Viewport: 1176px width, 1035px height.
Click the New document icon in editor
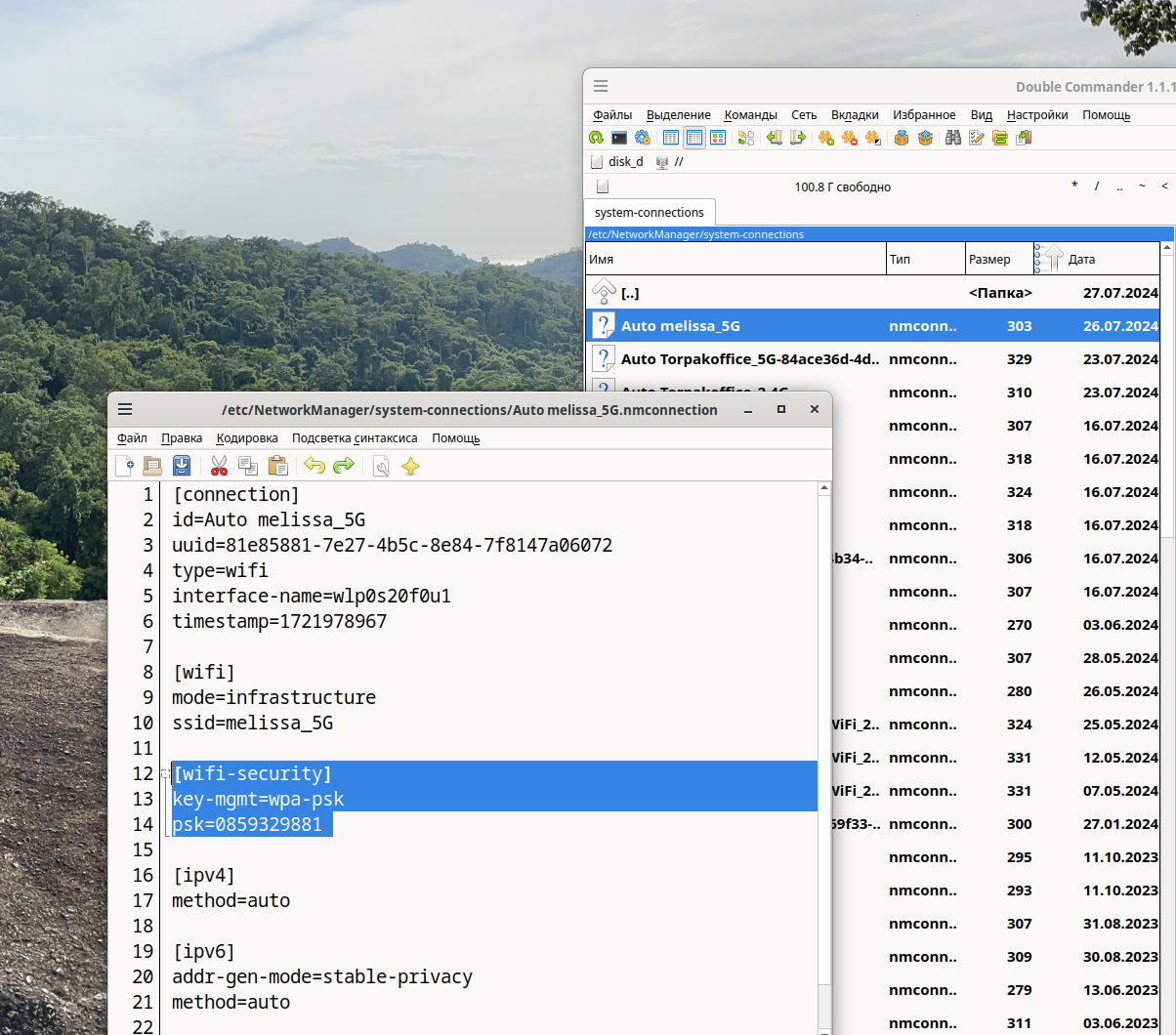(x=124, y=466)
